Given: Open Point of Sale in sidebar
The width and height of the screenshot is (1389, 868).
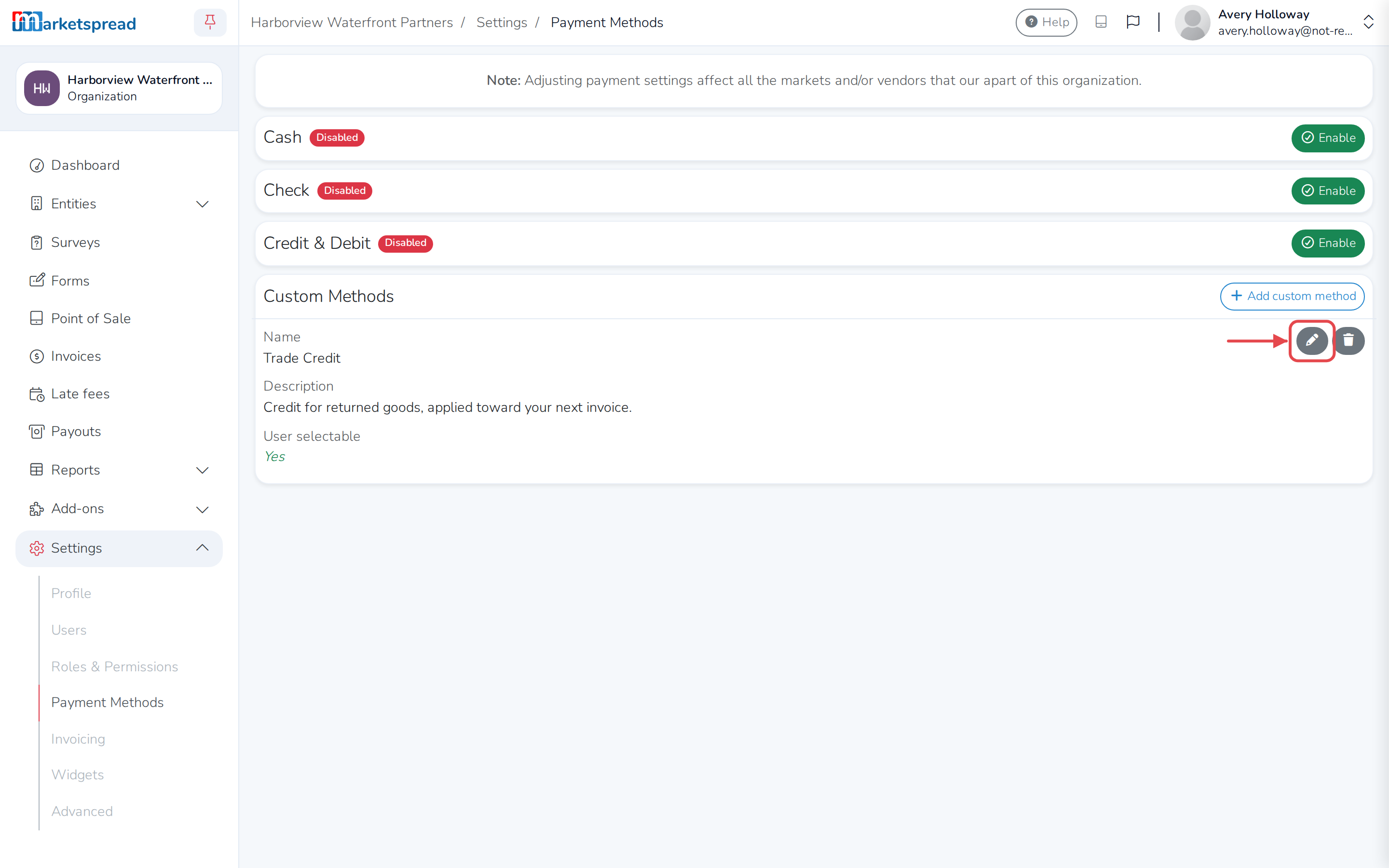Looking at the screenshot, I should [x=119, y=319].
